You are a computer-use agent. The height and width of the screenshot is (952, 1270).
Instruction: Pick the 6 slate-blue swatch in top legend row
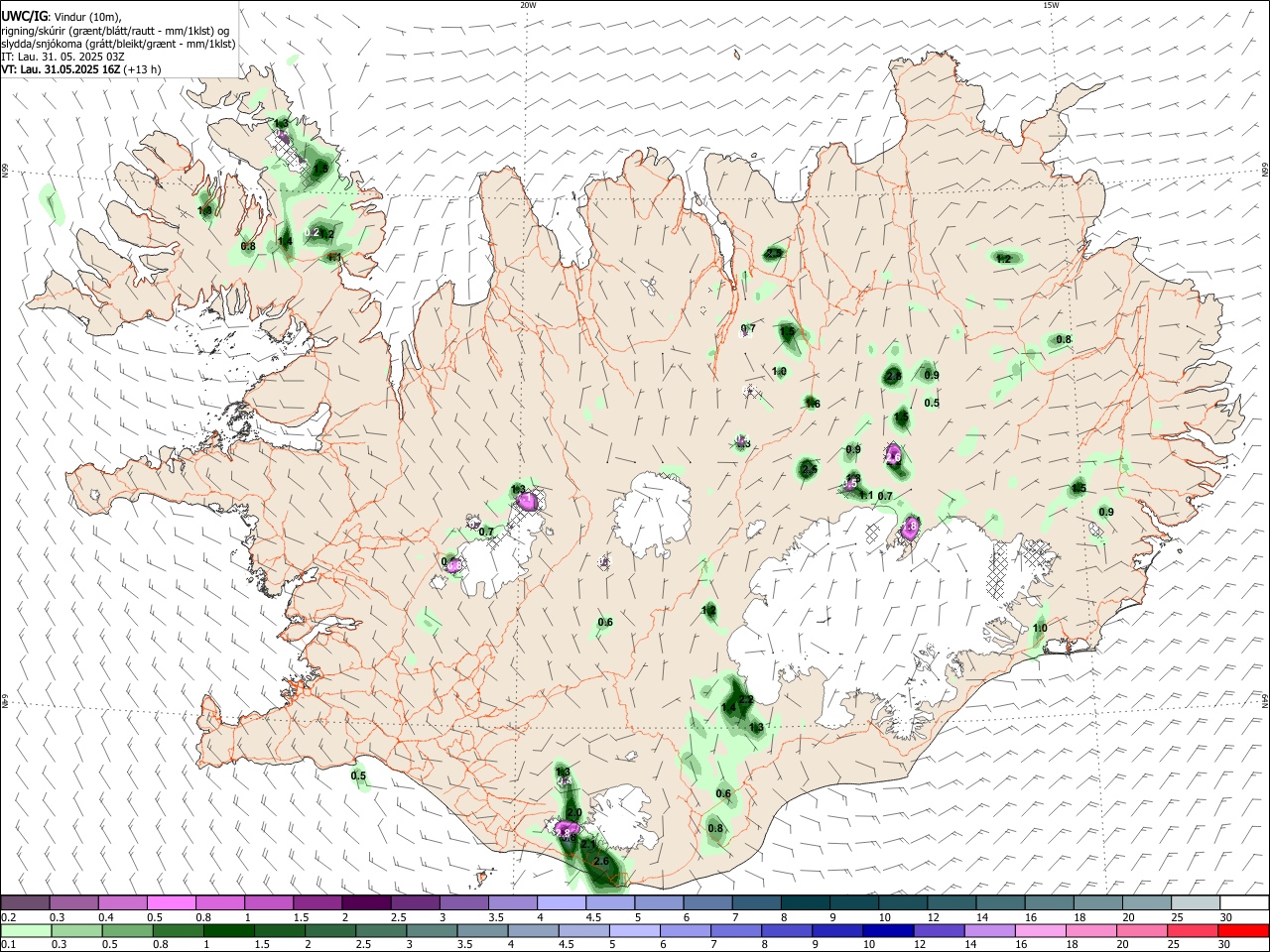point(705,902)
